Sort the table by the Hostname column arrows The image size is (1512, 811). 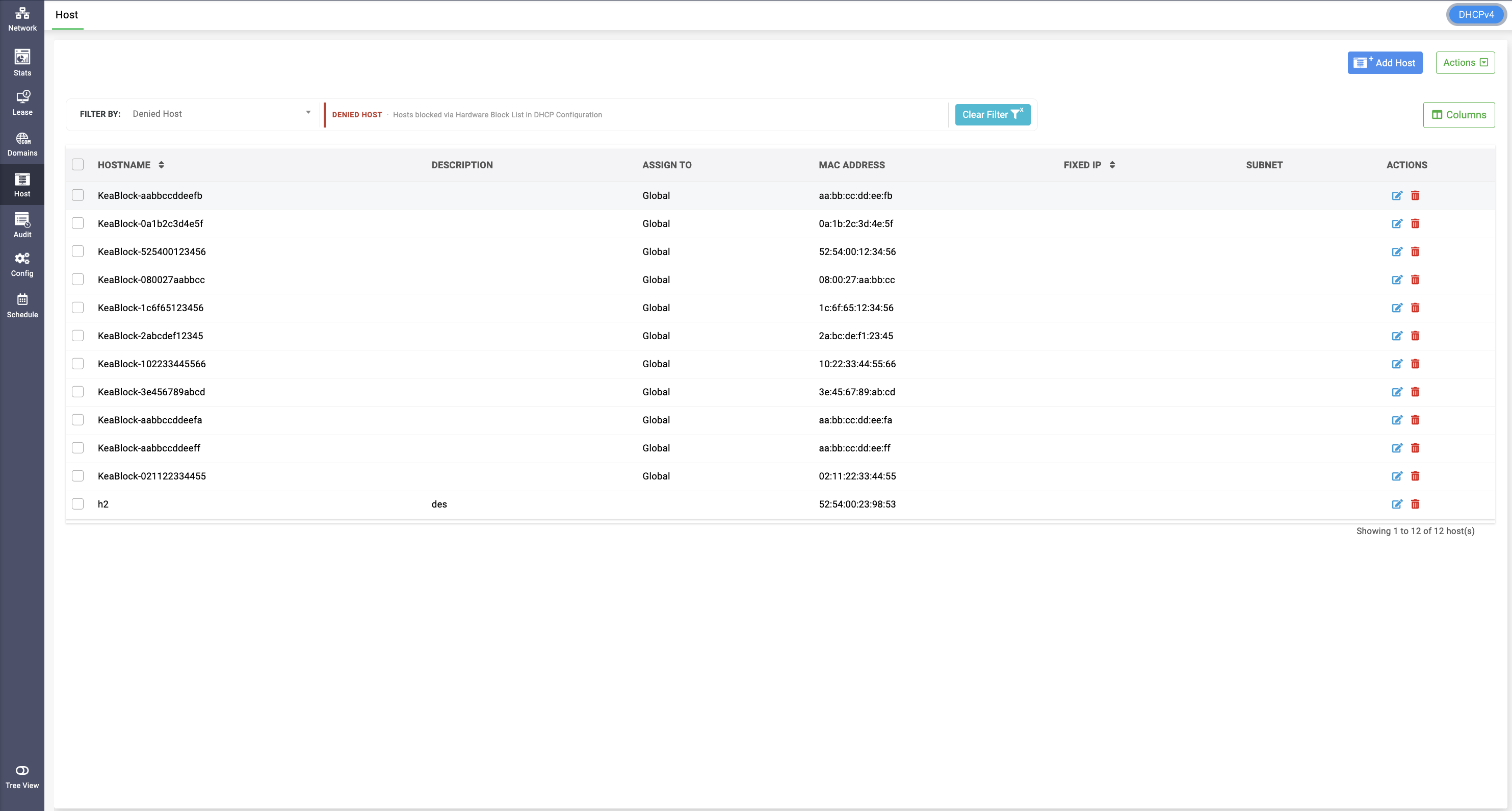[162, 165]
